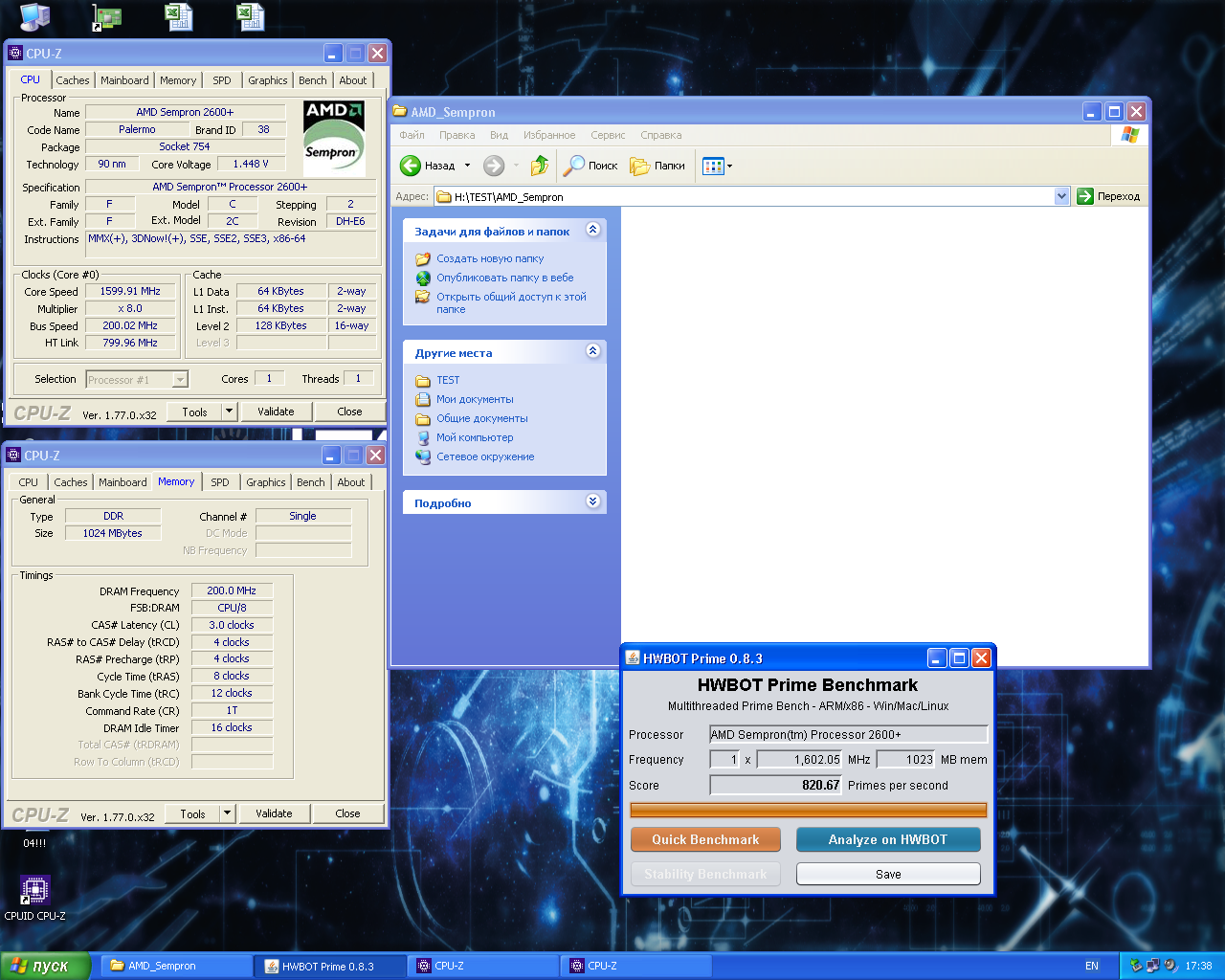1225x980 pixels.
Task: Click Validate in bottom CPU-Z window
Action: (x=274, y=813)
